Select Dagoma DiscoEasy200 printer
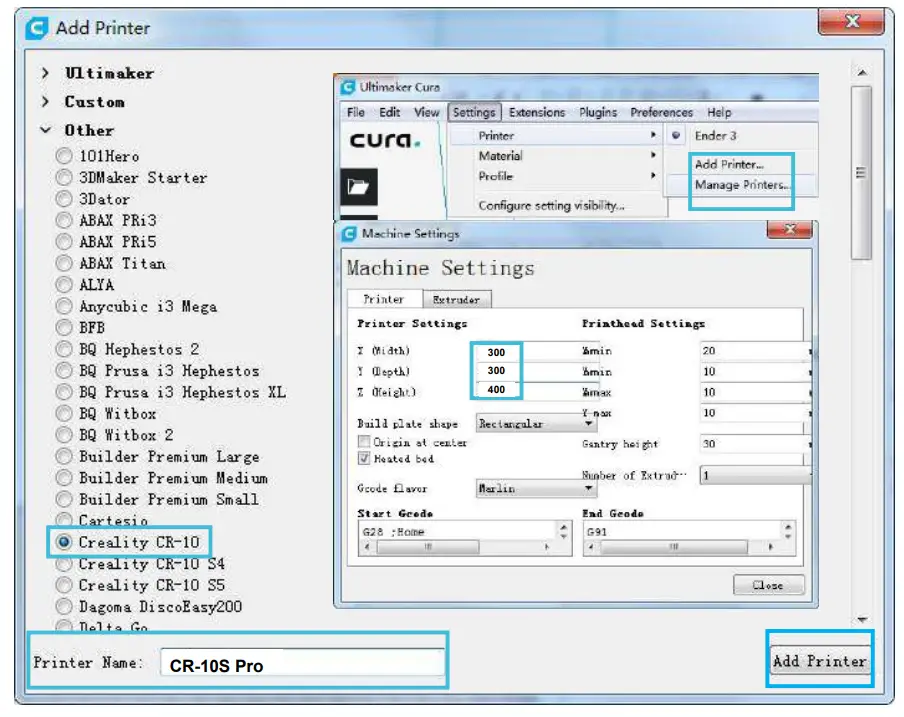This screenshot has width=904, height=717. coord(64,606)
